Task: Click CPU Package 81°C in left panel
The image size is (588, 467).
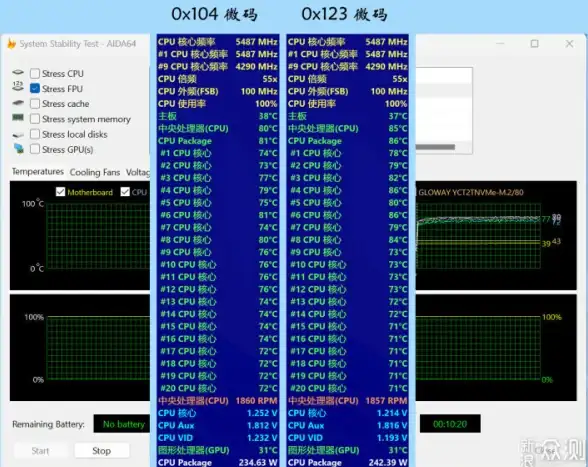Action: (x=218, y=141)
